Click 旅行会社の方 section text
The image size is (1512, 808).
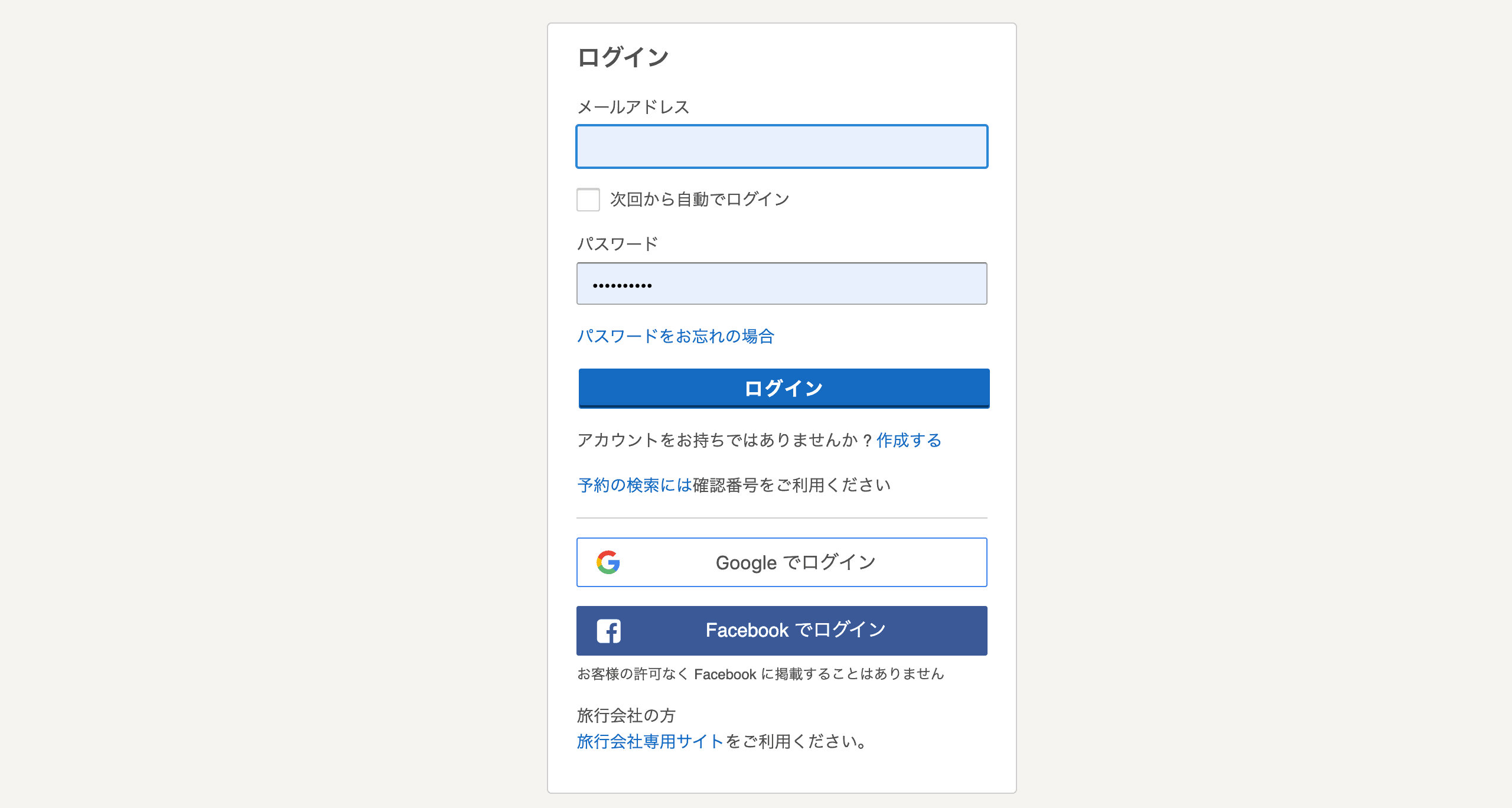point(627,715)
